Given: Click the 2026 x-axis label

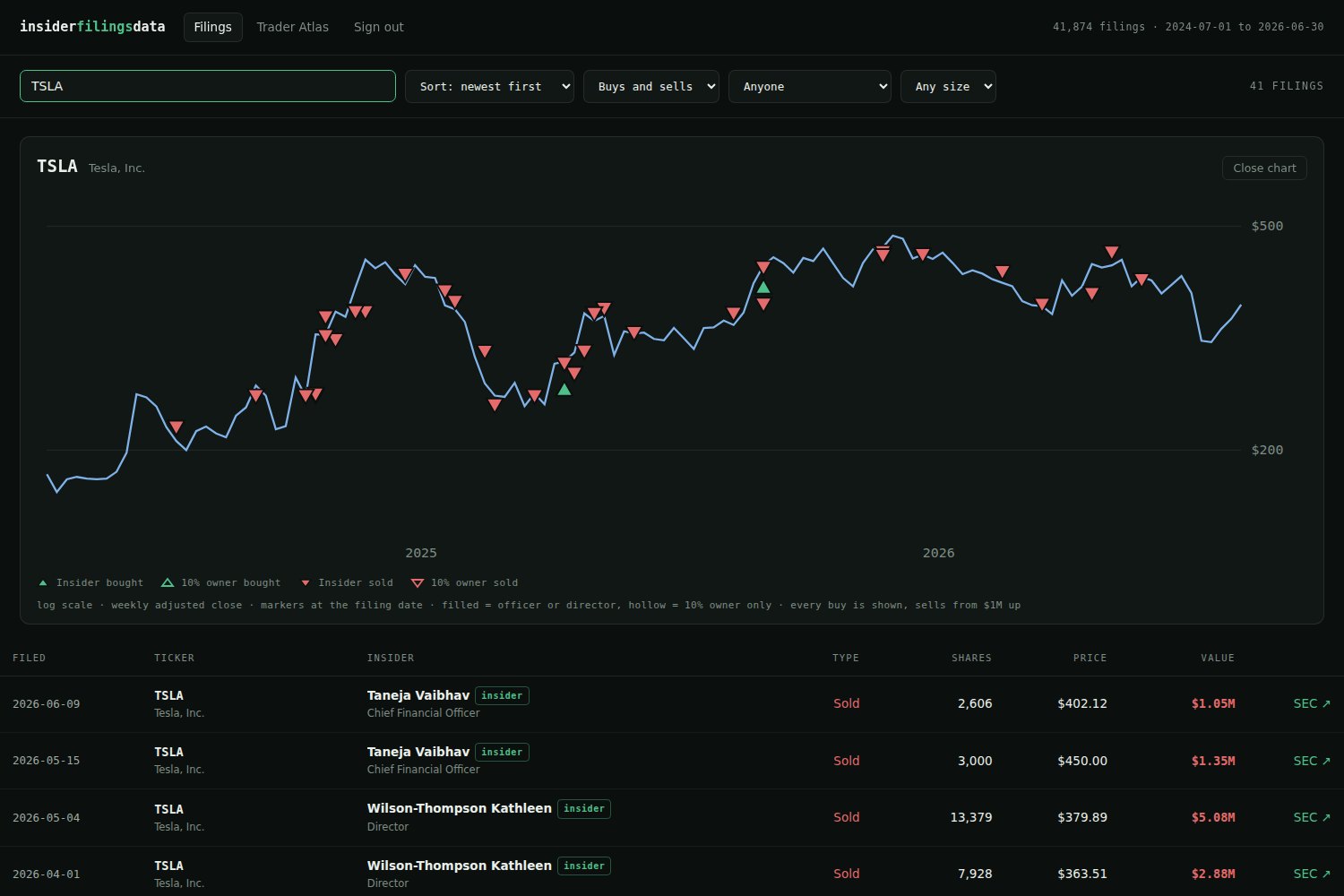Looking at the screenshot, I should tap(939, 553).
